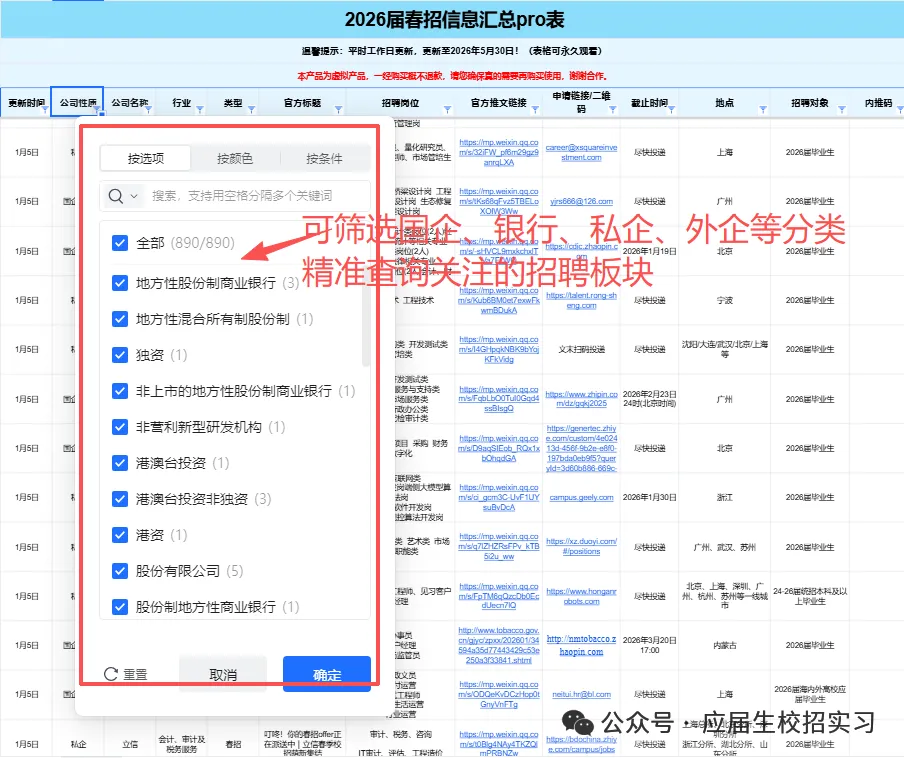Click the reset circular arrow icon
The height and width of the screenshot is (758, 904).
point(111,674)
